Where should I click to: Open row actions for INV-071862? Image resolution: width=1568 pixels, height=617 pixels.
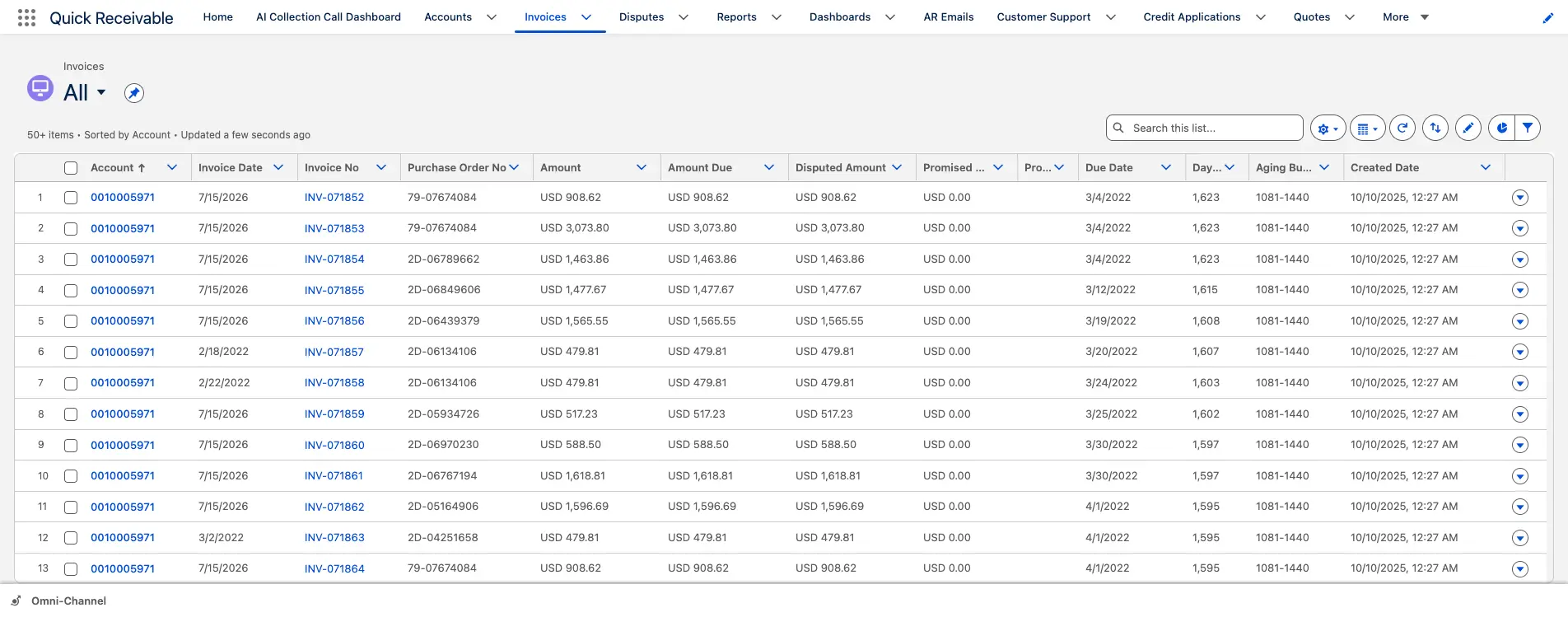pyautogui.click(x=1520, y=507)
